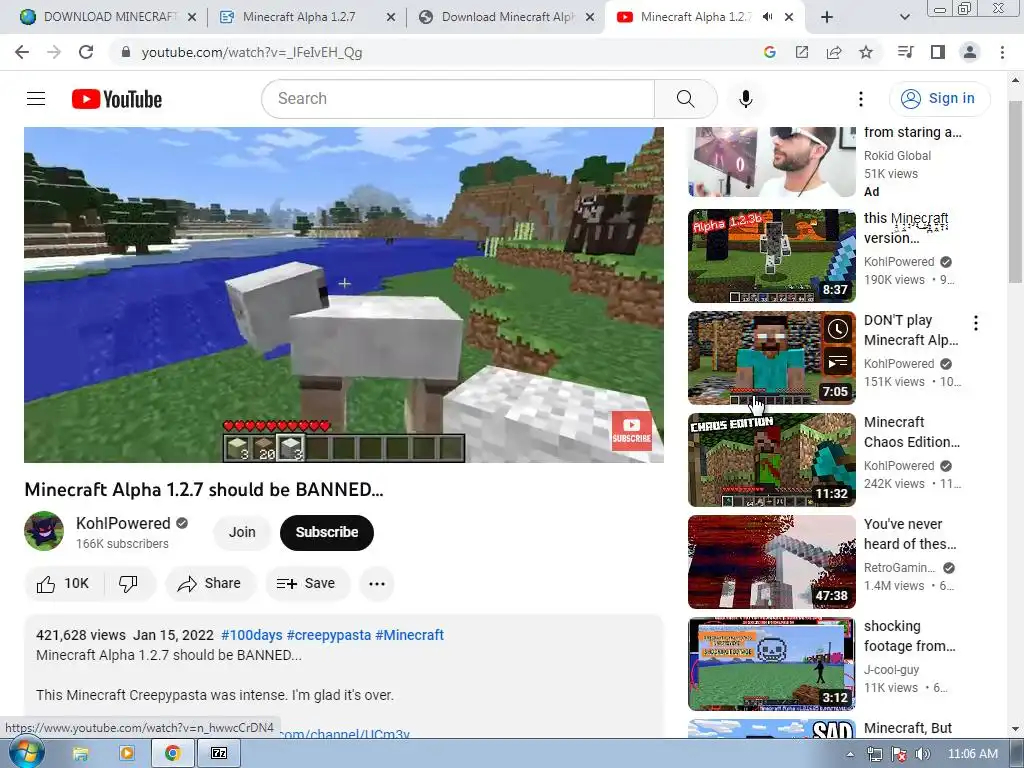Add the Herobrine video to Watch later
This screenshot has height=768, width=1024.
[x=838, y=329]
